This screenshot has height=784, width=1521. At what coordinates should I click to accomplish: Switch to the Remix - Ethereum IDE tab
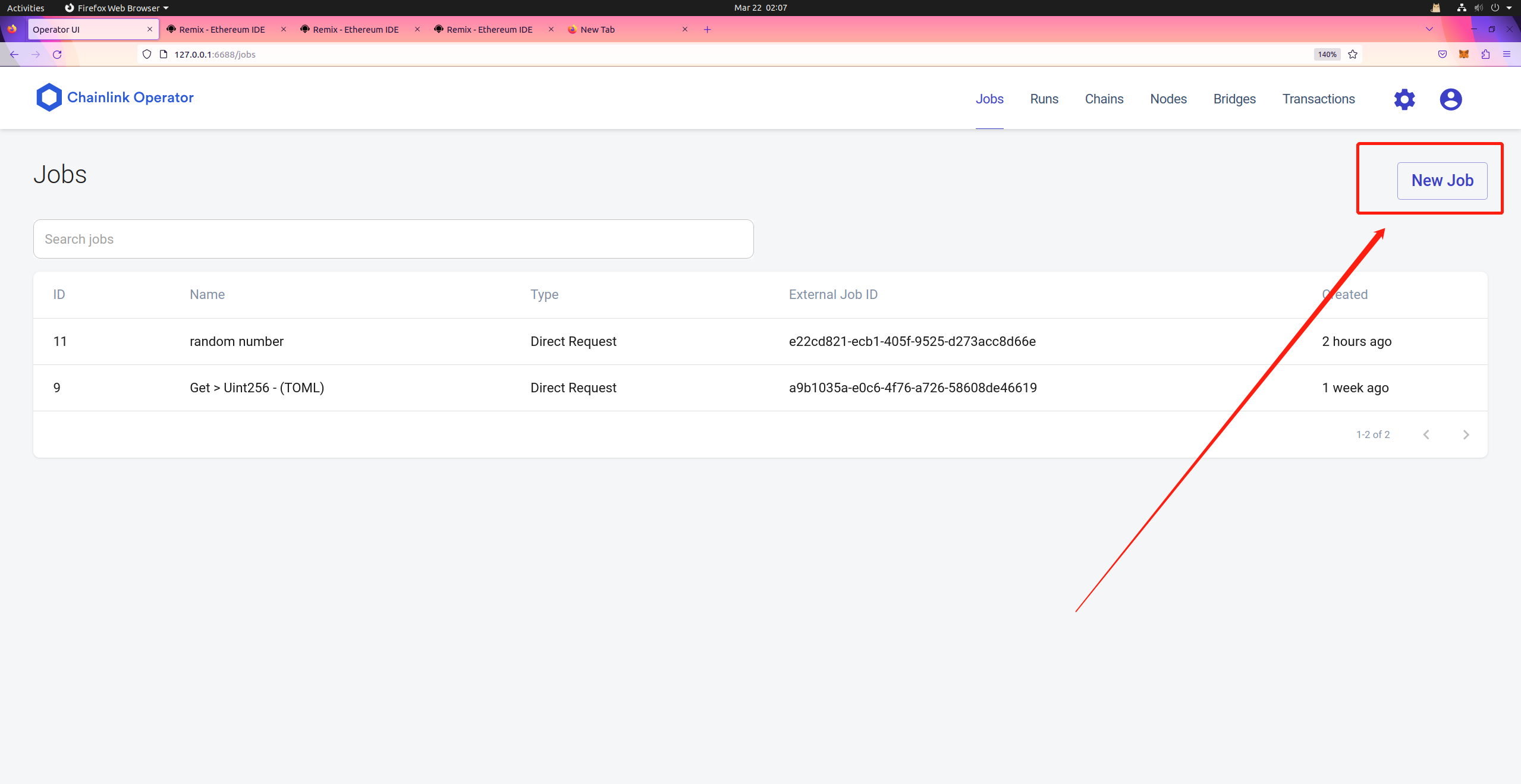point(222,29)
